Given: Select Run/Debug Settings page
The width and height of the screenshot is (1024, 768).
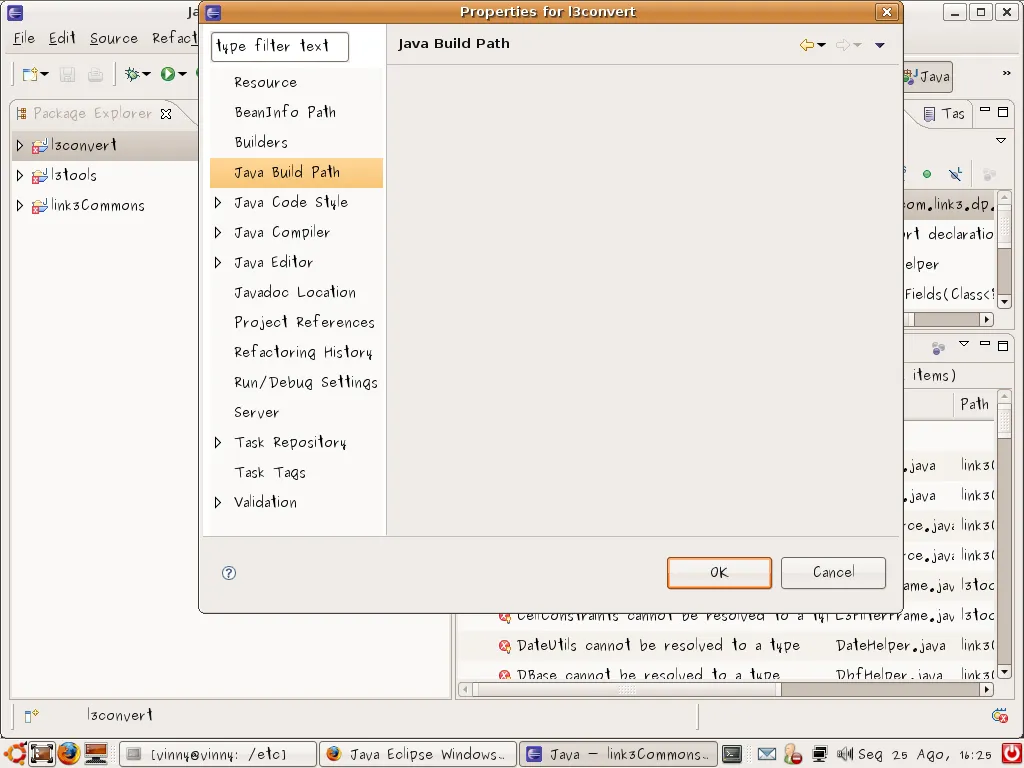Looking at the screenshot, I should [306, 383].
